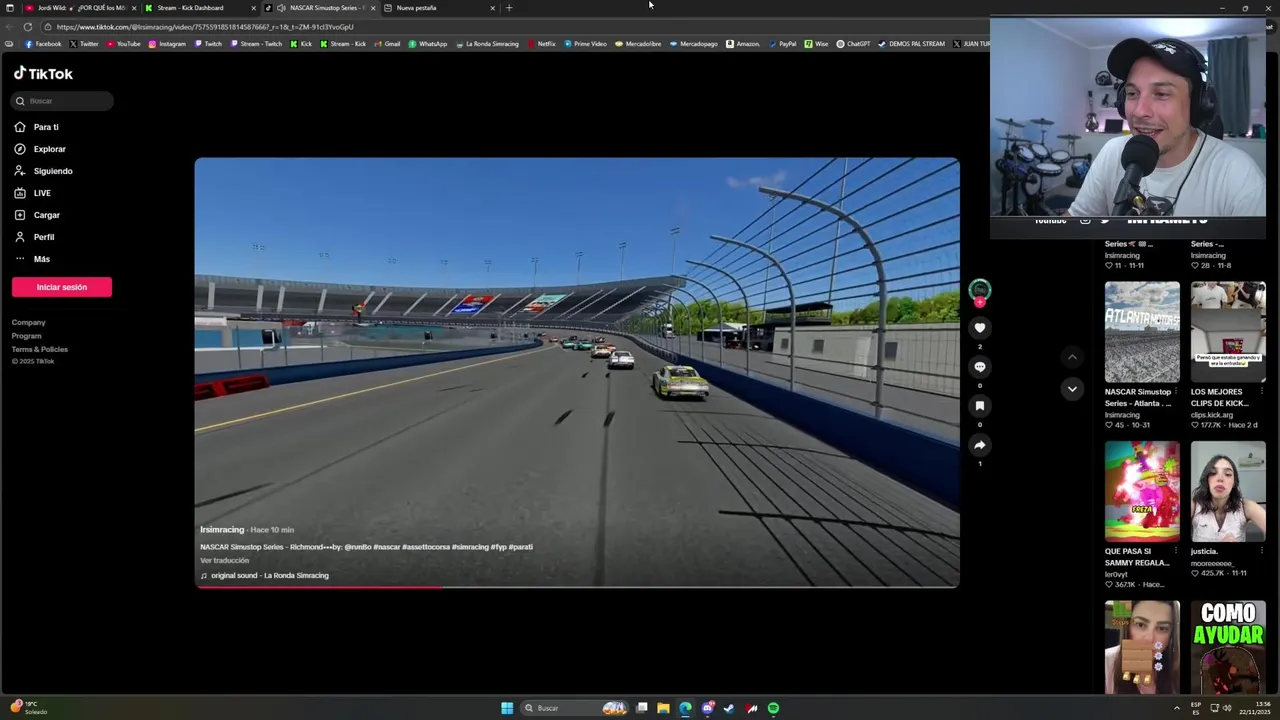Screen dimensions: 1280x720
Task: Open the 'LOS MEJORES CLIPS DE KICK' thumbnail
Action: [1228, 332]
